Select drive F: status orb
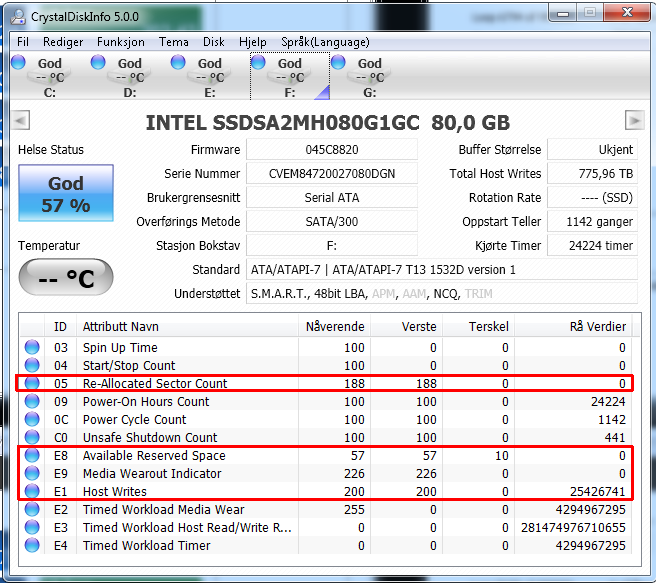 258,62
